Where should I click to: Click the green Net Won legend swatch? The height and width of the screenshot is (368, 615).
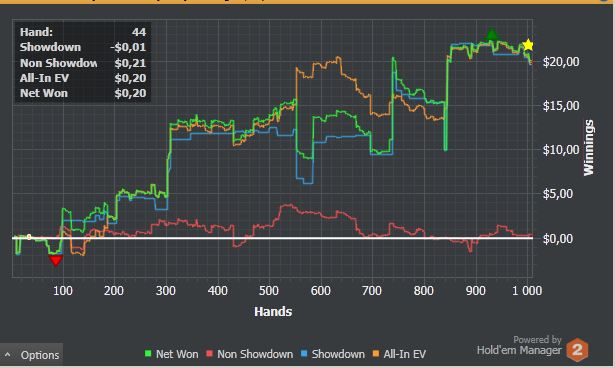pyautogui.click(x=148, y=354)
